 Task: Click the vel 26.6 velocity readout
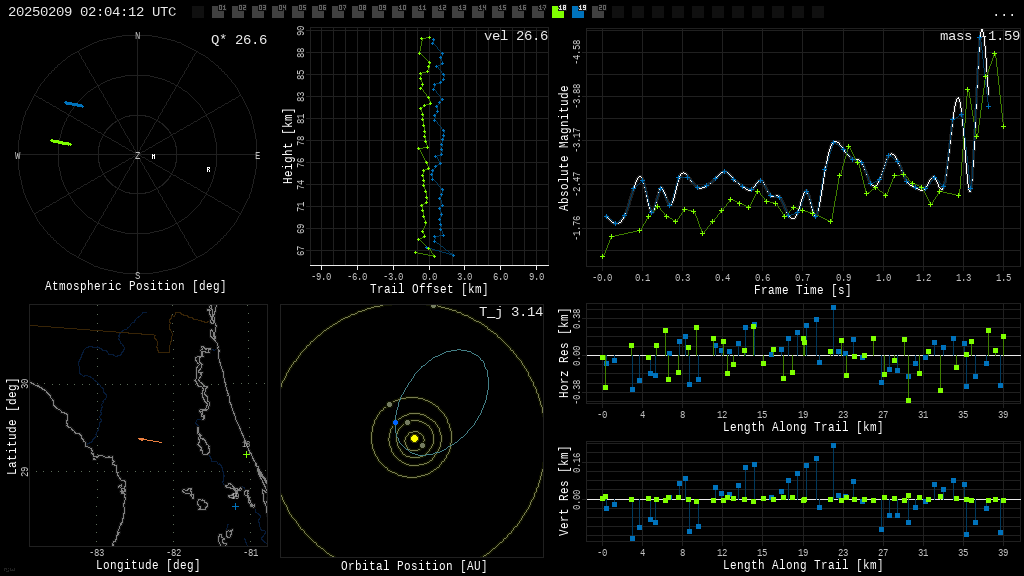click(515, 36)
